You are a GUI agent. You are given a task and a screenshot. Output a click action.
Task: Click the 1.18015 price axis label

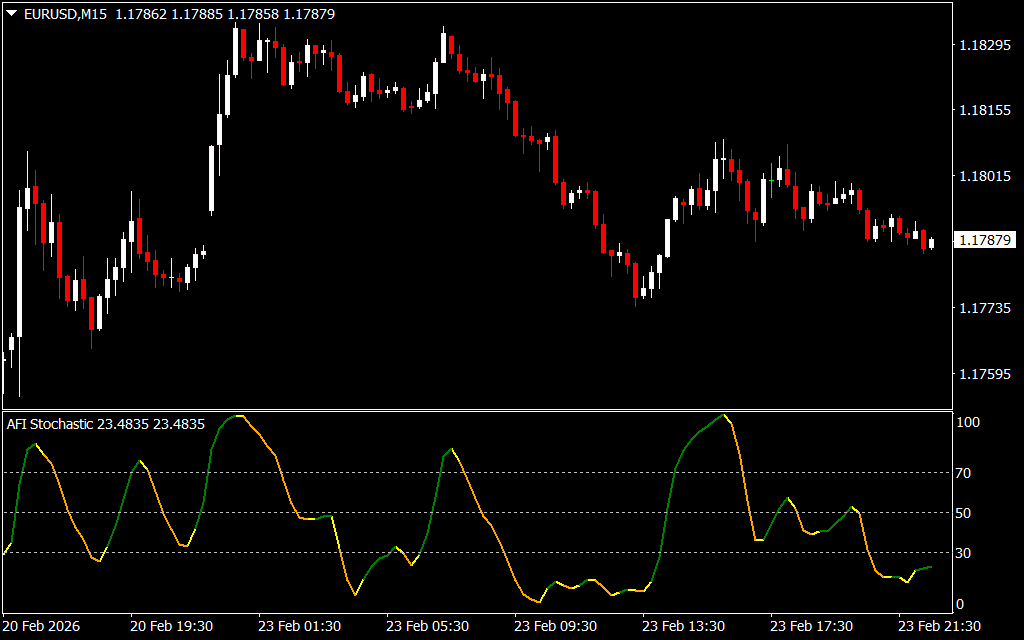click(983, 177)
